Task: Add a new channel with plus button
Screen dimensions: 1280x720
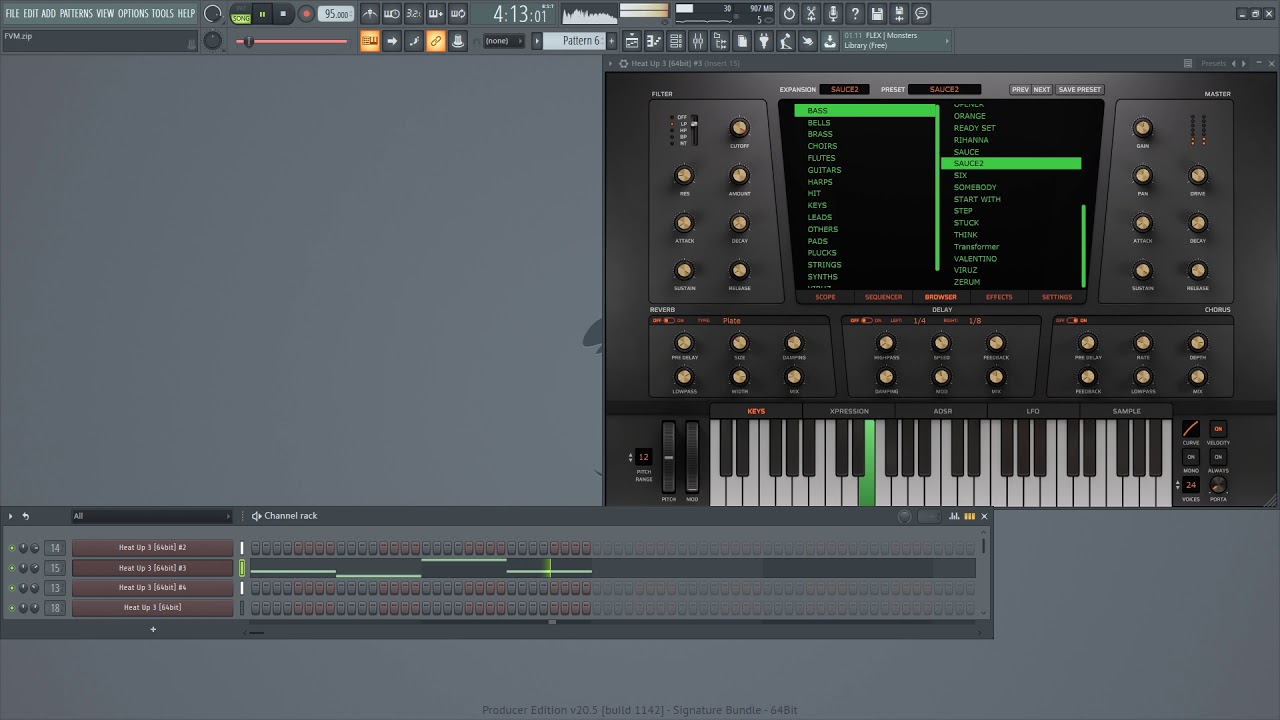Action: pyautogui.click(x=153, y=629)
